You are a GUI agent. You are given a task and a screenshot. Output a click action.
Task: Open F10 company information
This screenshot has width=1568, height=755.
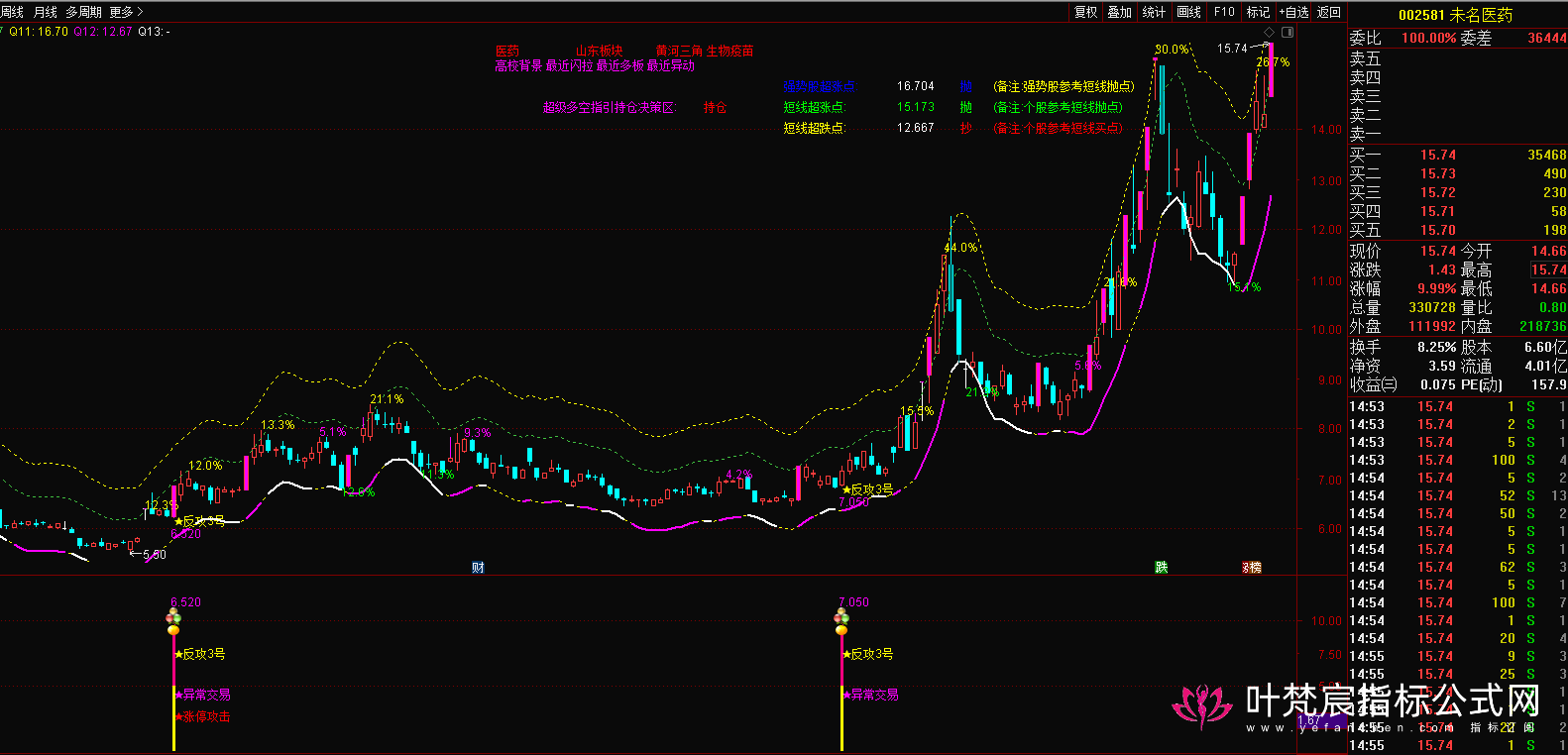tap(1224, 12)
